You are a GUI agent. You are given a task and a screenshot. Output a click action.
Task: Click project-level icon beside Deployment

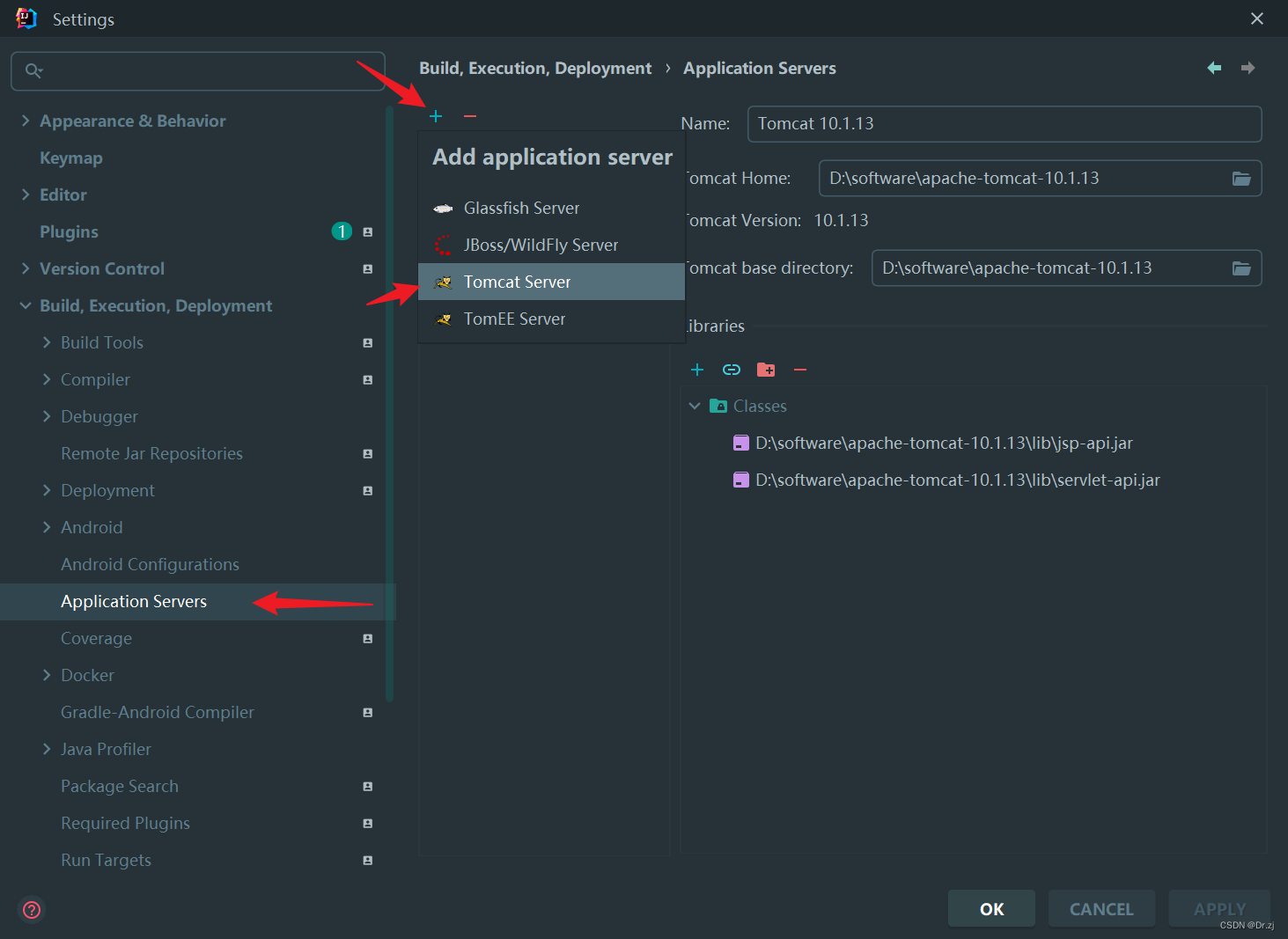[368, 490]
